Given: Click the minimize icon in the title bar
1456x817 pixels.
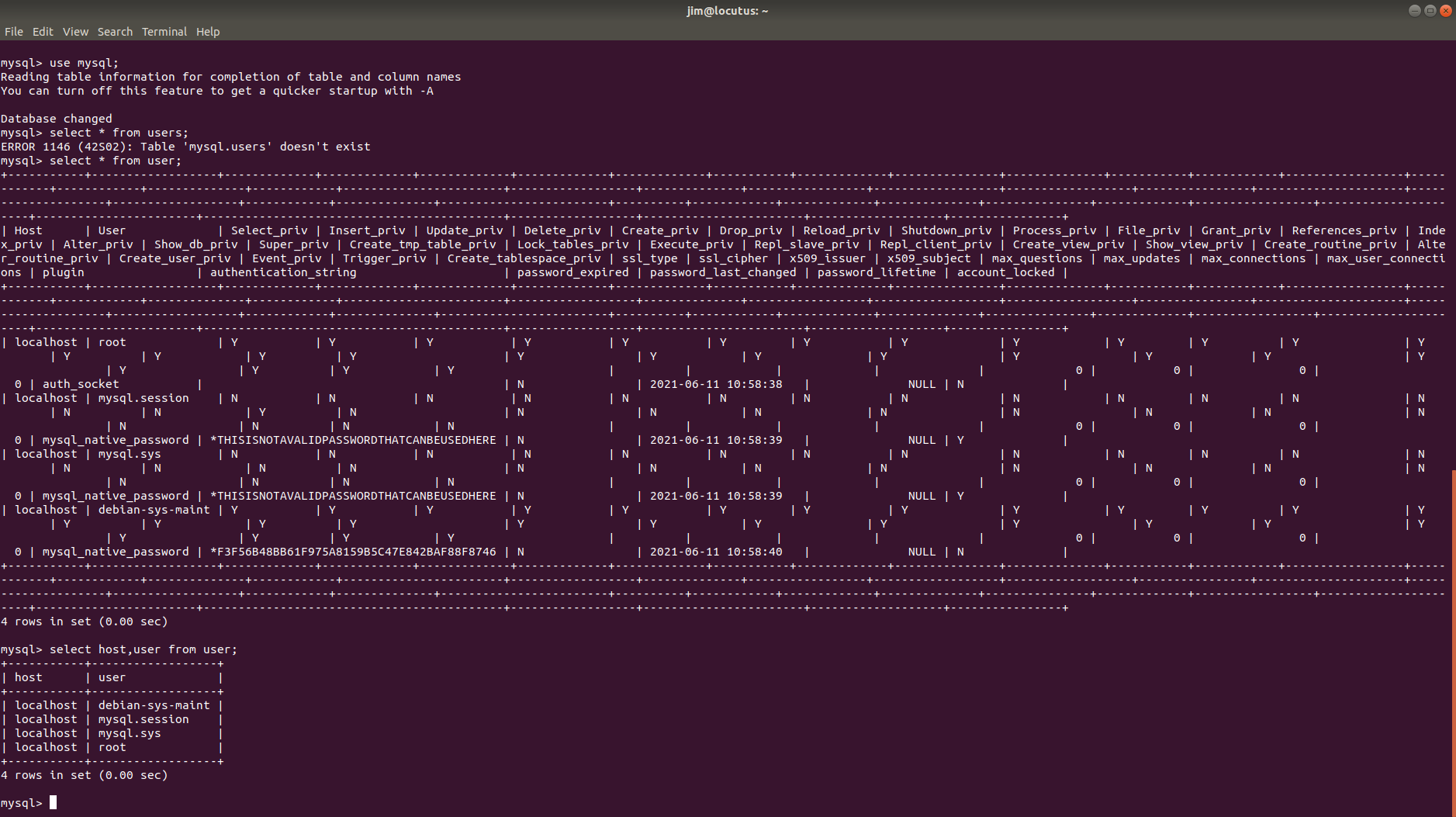Looking at the screenshot, I should [x=1413, y=10].
